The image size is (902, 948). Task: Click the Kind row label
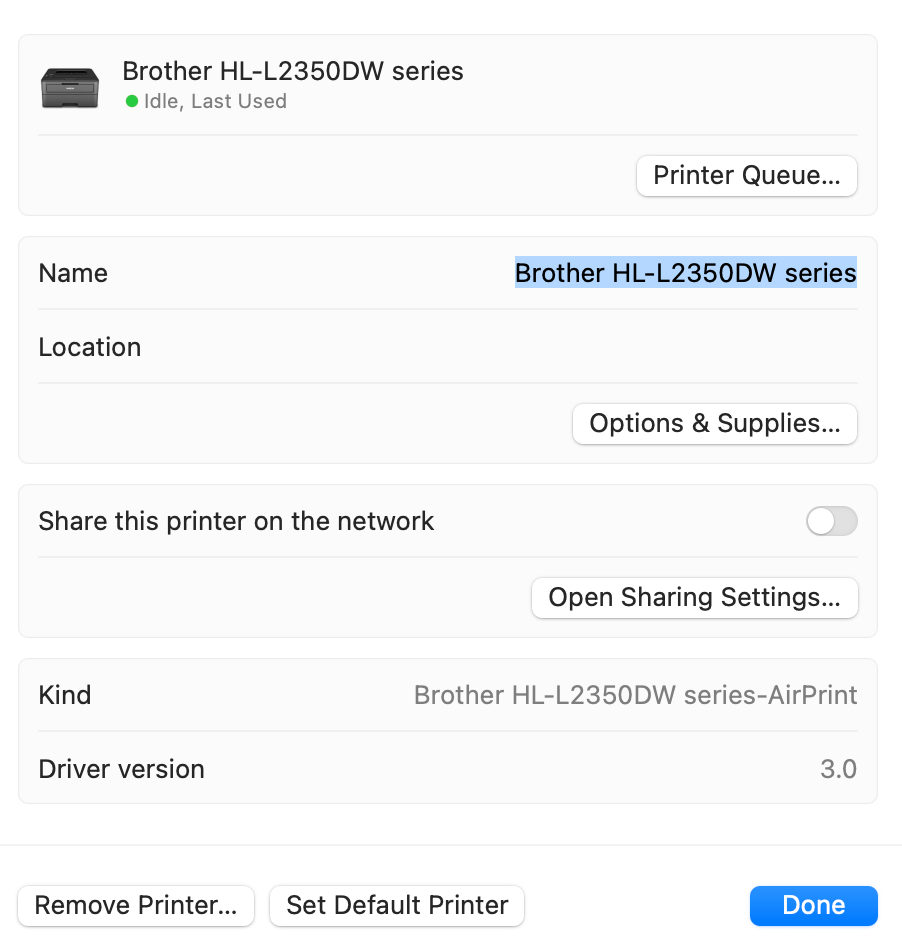(64, 695)
